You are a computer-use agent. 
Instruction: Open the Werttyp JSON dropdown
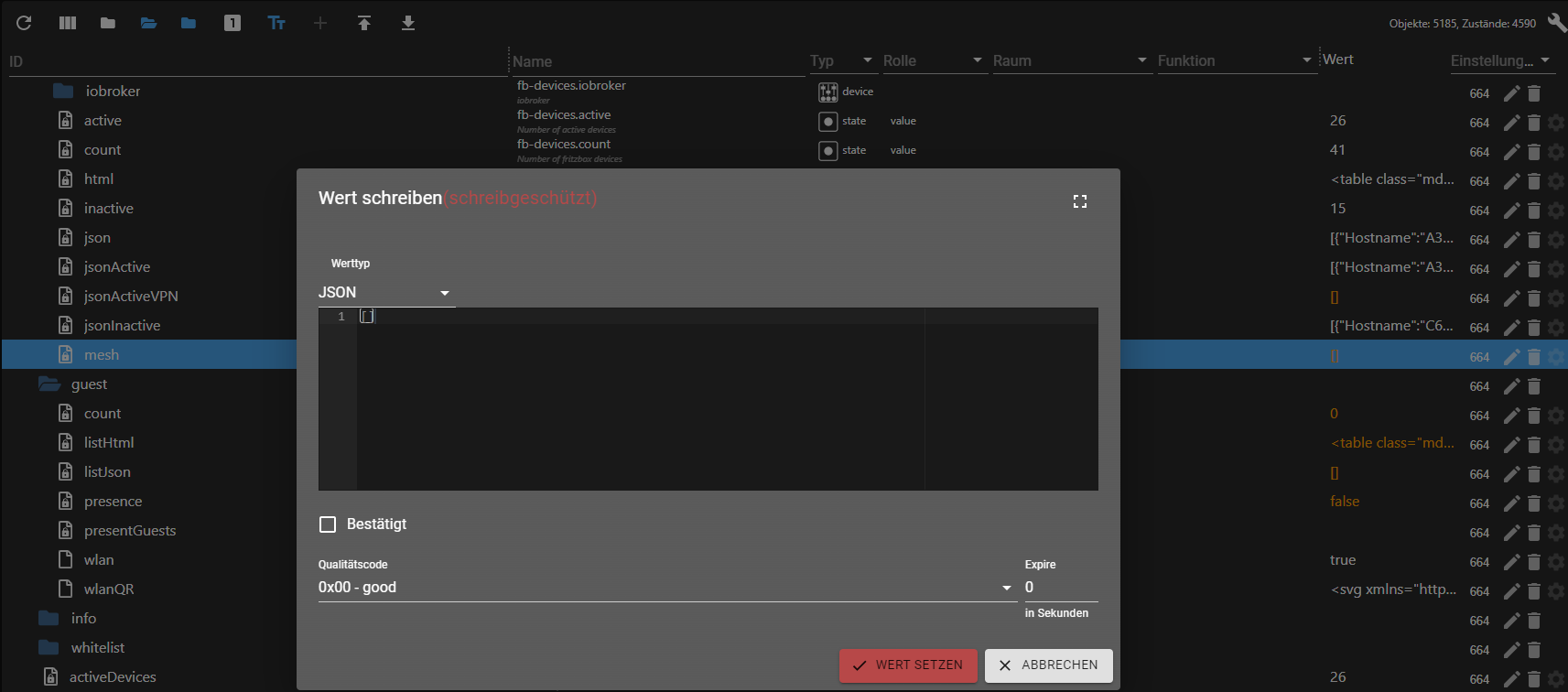[386, 293]
